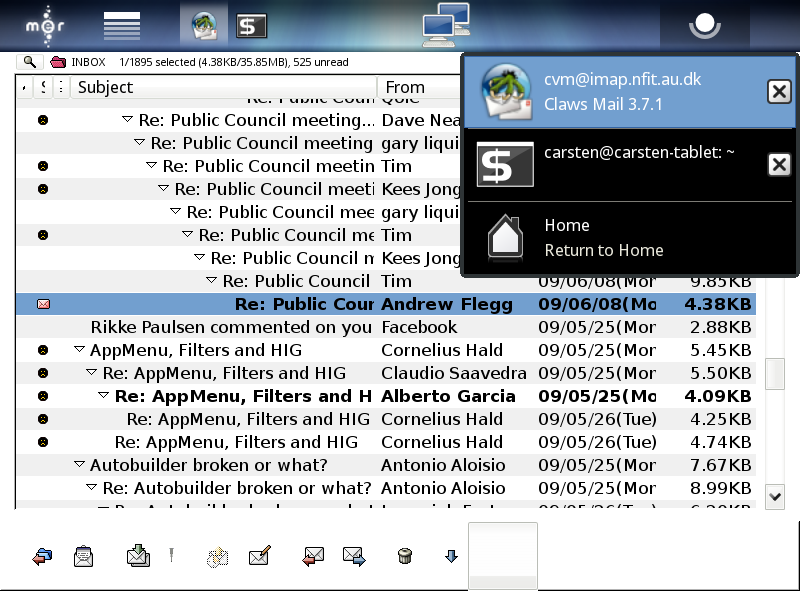
Task: Click the message list scrollbar down arrow
Action: pyautogui.click(x=775, y=495)
